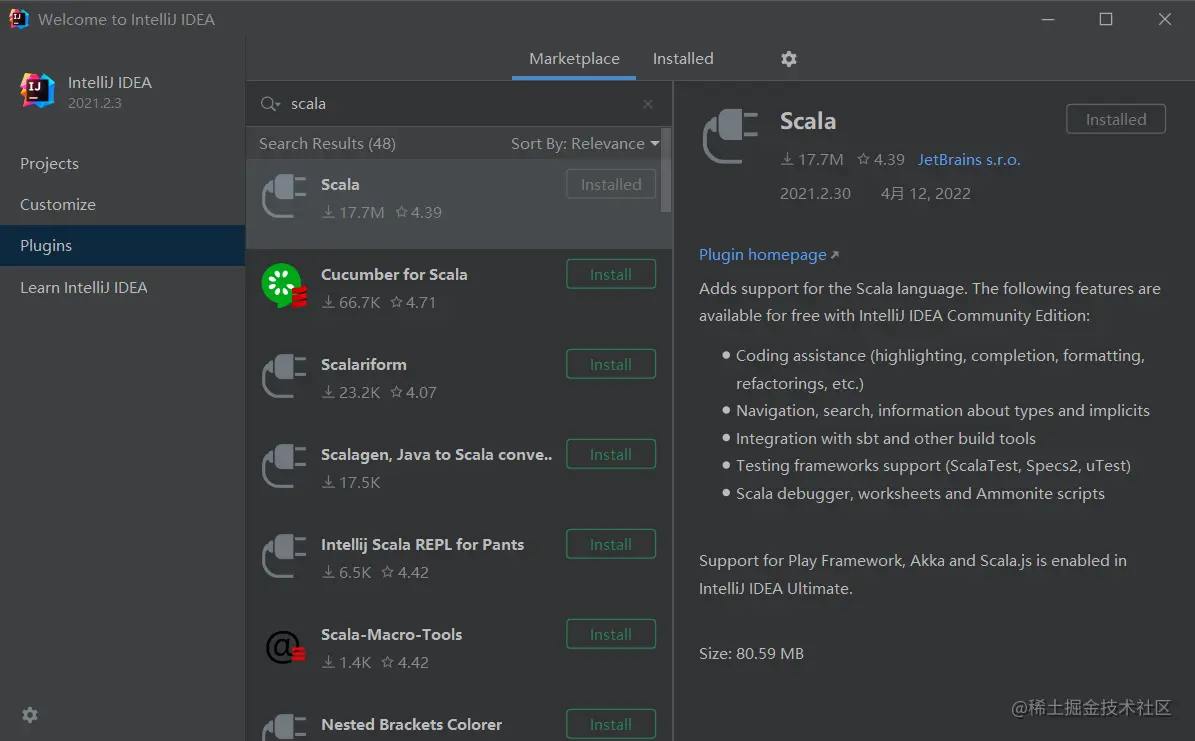Select the Scalariform title
Image resolution: width=1195 pixels, height=741 pixels.
tap(364, 364)
